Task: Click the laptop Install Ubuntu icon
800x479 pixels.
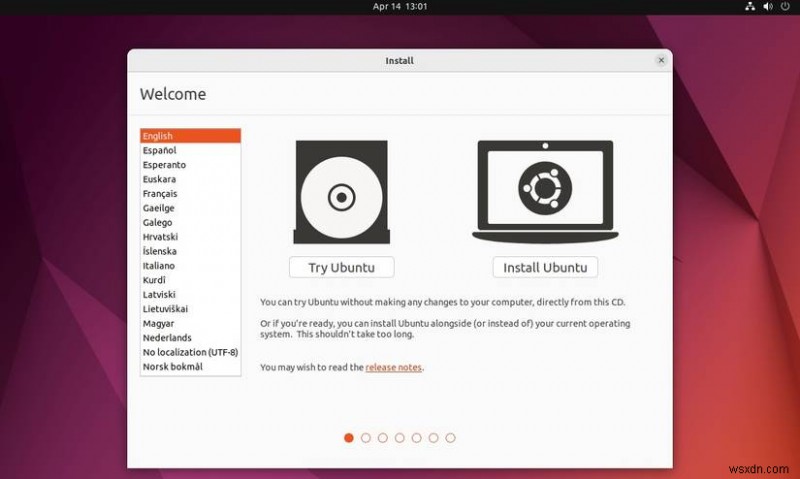Action: point(545,192)
